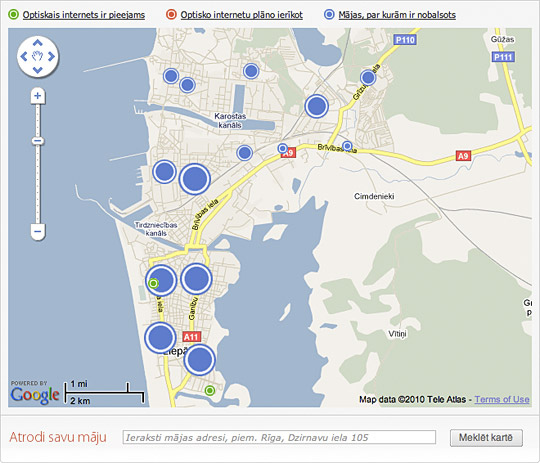Click the 'Tirdzniecības kanāls' label
Viewport: 540px width, 463px height.
point(156,229)
